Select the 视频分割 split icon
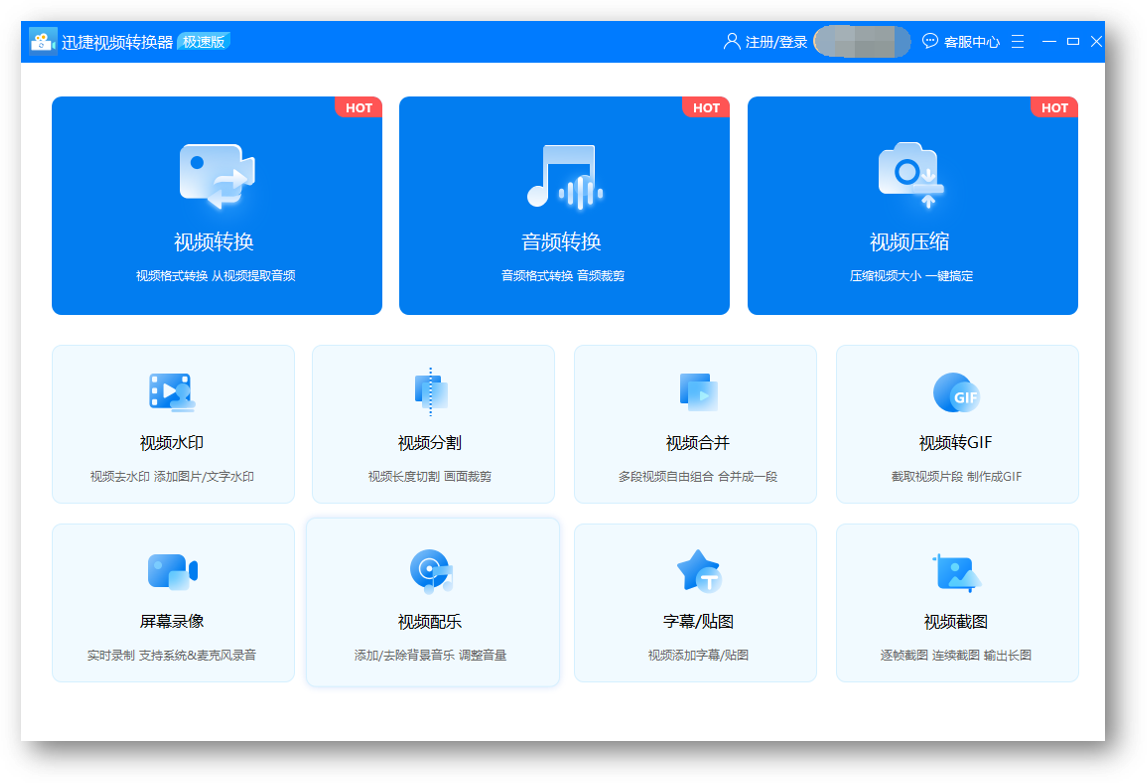 pos(431,392)
